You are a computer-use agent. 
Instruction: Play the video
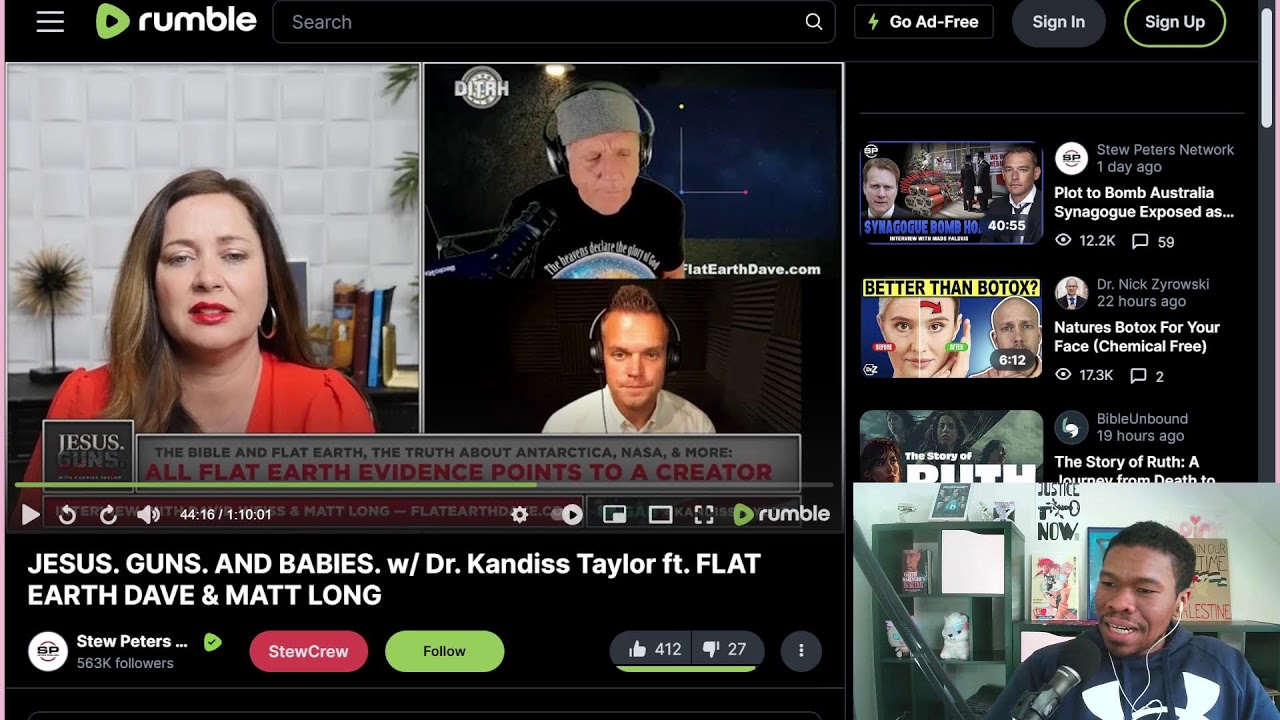click(30, 514)
